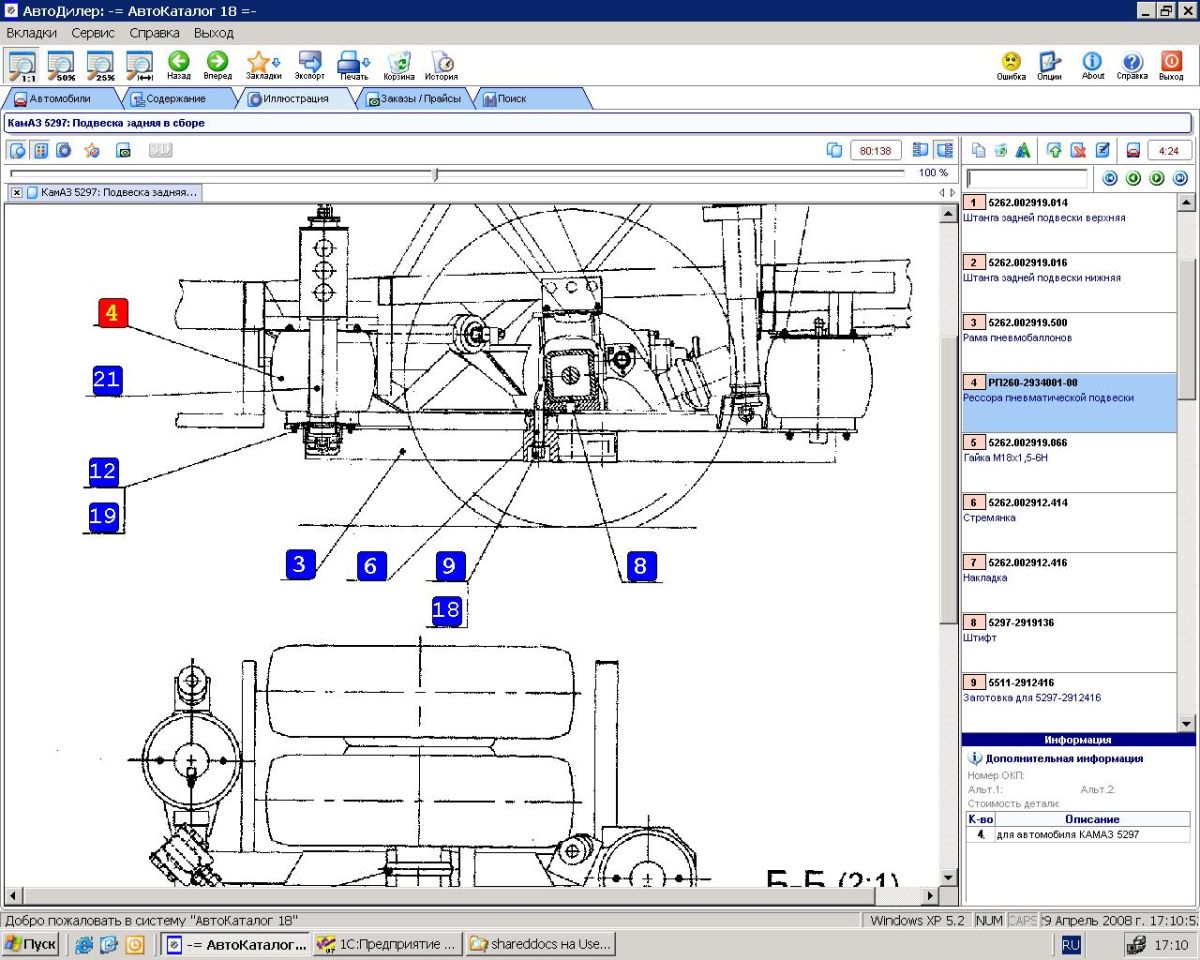Toggle the 1:1 zoom mode button
This screenshot has width=1200, height=960.
21,65
